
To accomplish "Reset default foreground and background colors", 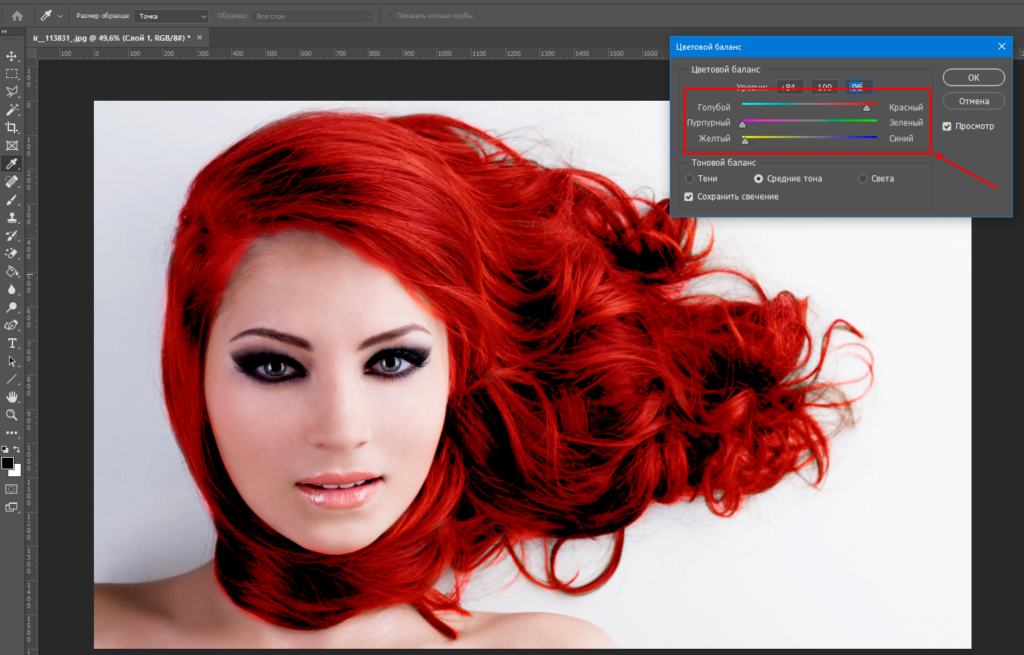I will click(x=5, y=449).
